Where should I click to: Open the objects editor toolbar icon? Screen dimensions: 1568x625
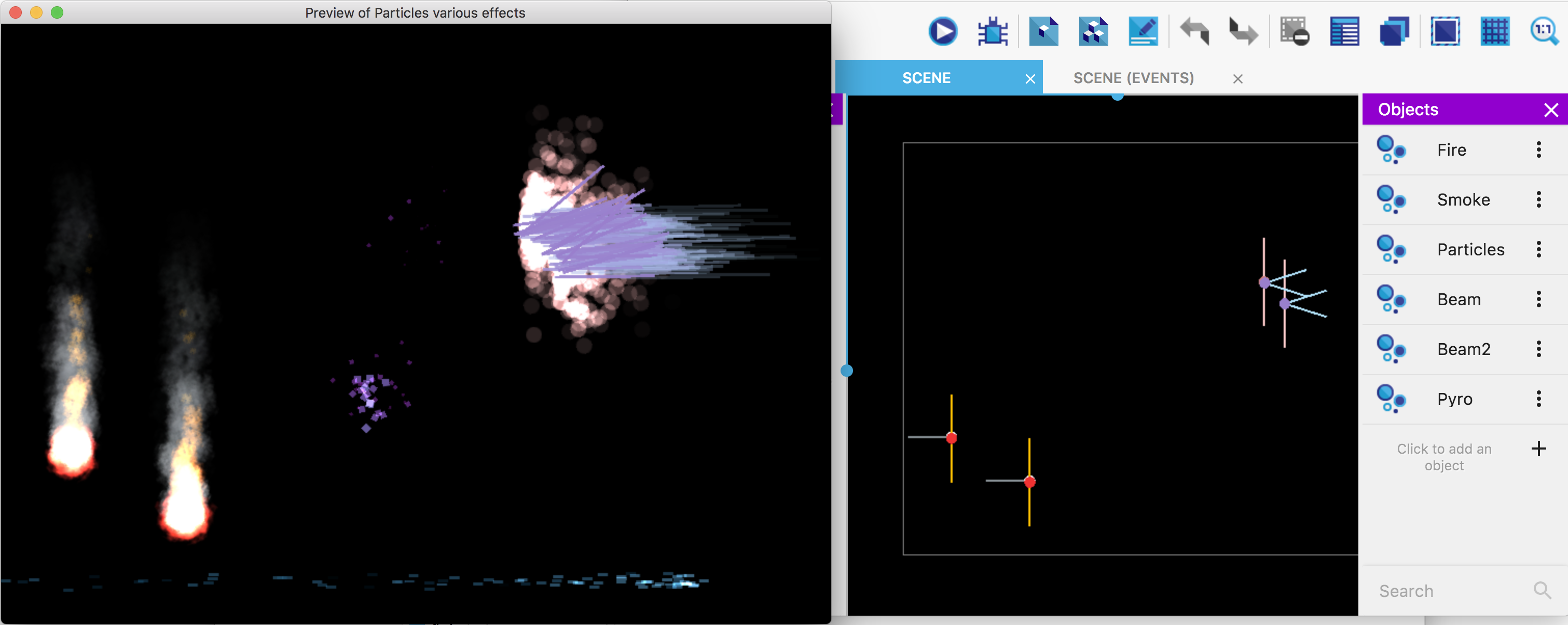[1043, 31]
